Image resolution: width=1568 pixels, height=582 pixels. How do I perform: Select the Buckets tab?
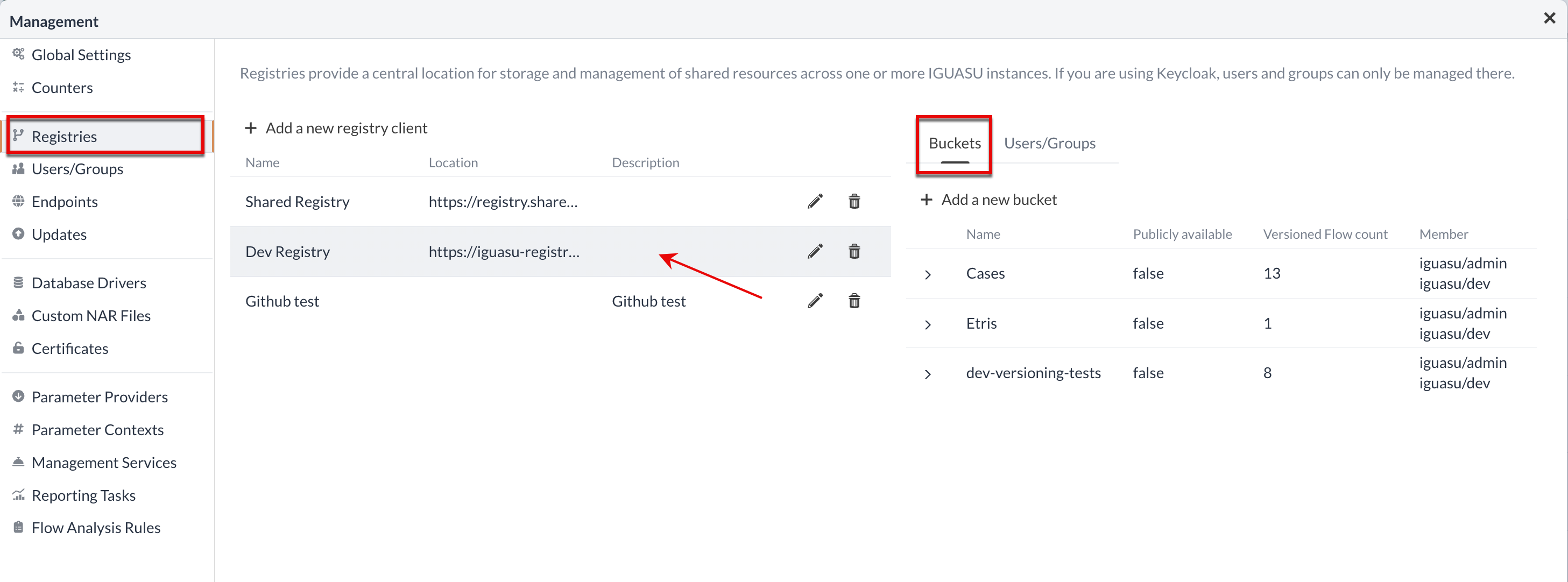tap(951, 142)
